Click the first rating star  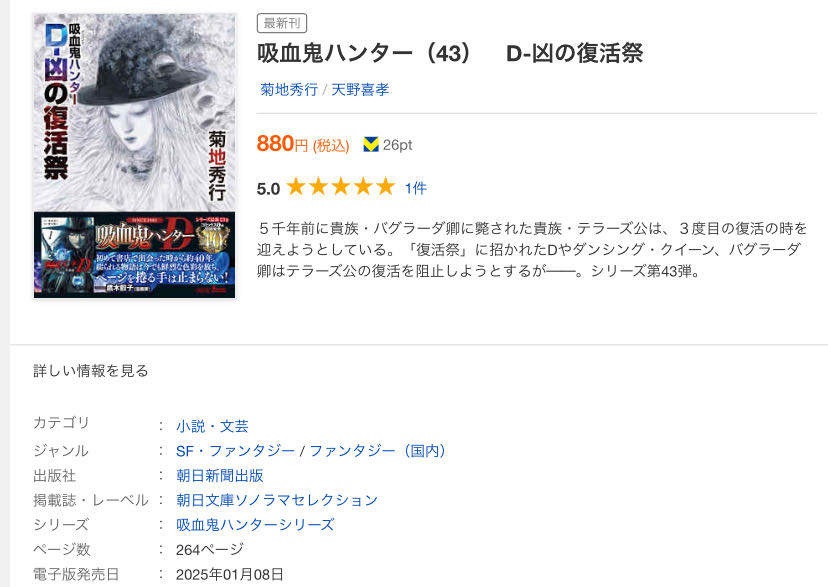[296, 186]
